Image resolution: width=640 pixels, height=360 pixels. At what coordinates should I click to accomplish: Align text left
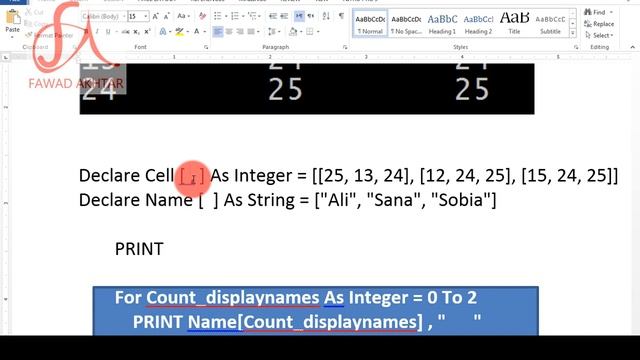pos(218,31)
